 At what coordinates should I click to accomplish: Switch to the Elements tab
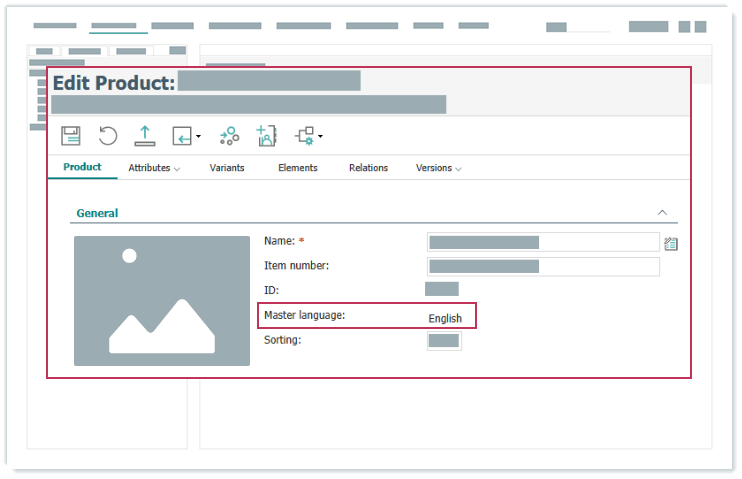coord(297,168)
